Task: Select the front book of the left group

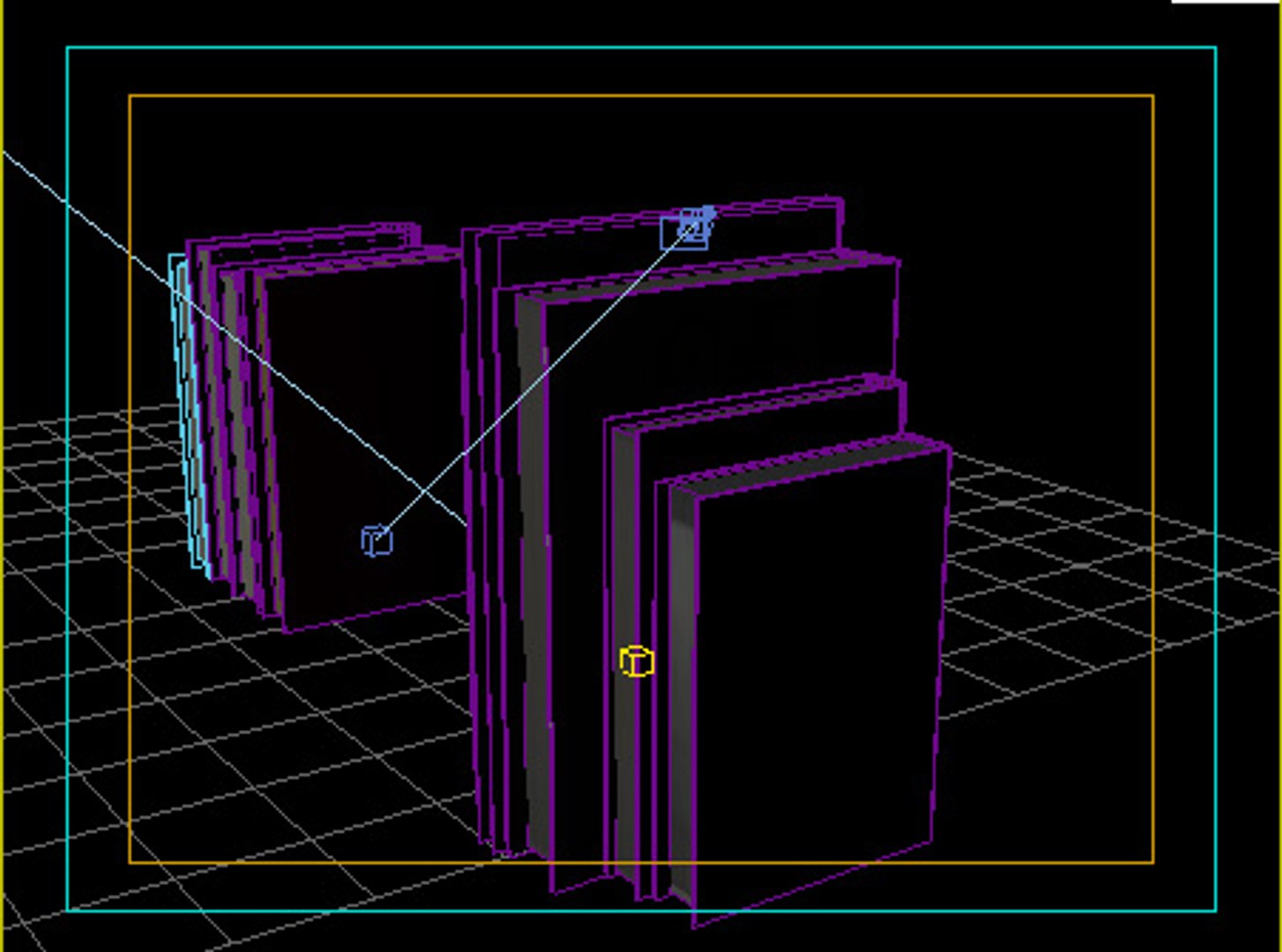Action: (361, 441)
